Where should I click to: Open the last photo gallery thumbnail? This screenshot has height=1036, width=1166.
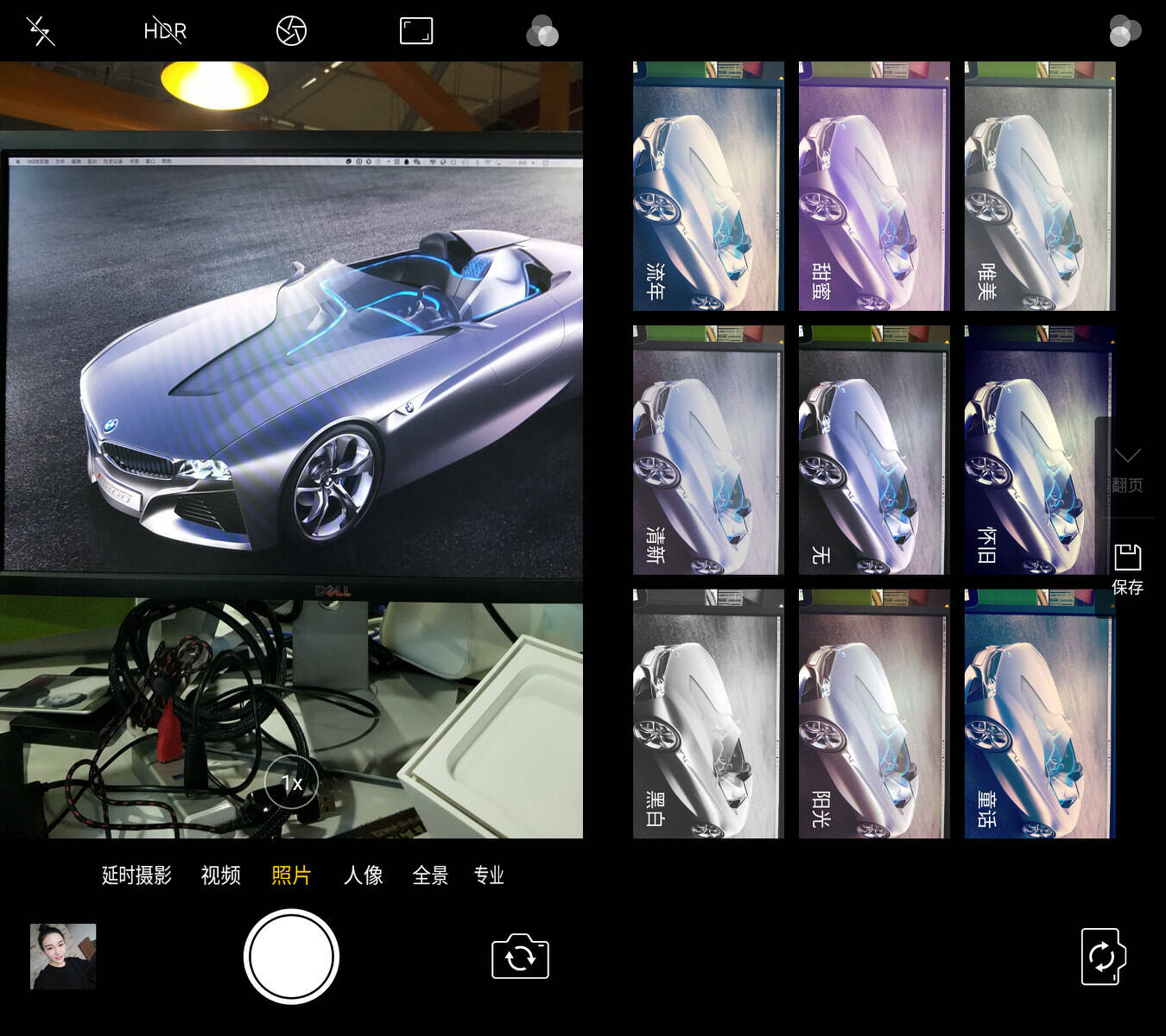(x=63, y=957)
